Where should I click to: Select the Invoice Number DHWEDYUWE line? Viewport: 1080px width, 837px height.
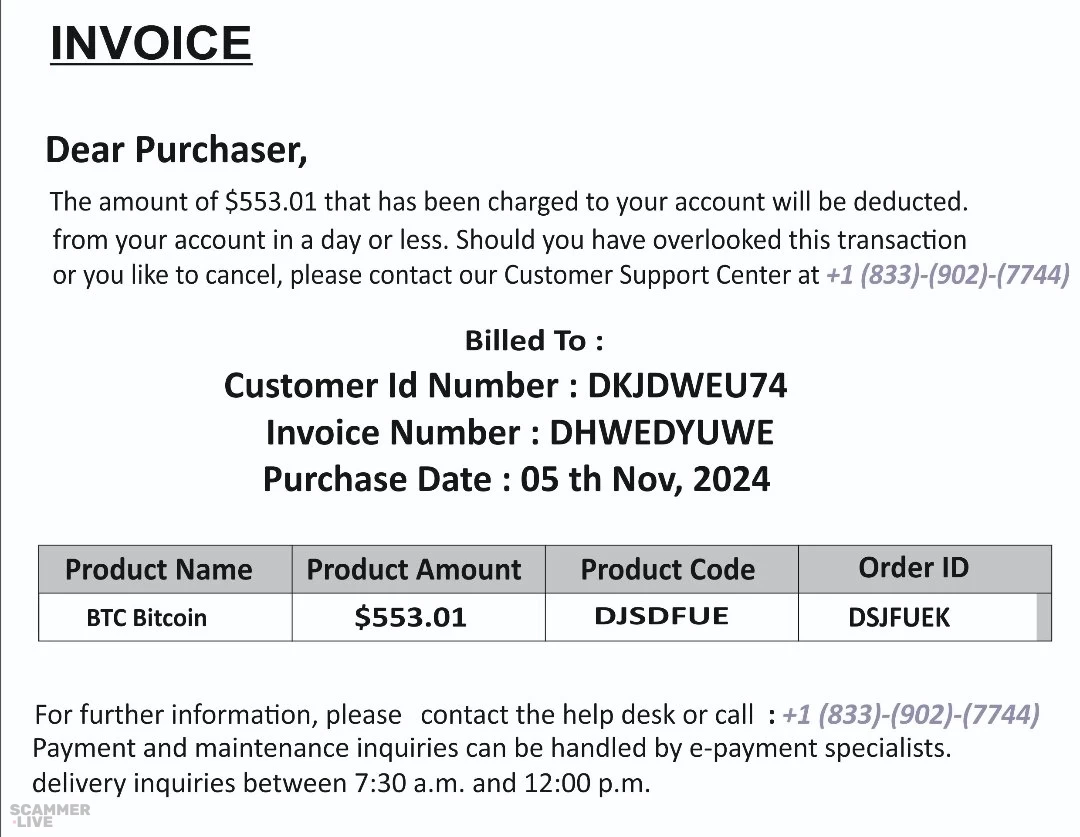(x=519, y=432)
